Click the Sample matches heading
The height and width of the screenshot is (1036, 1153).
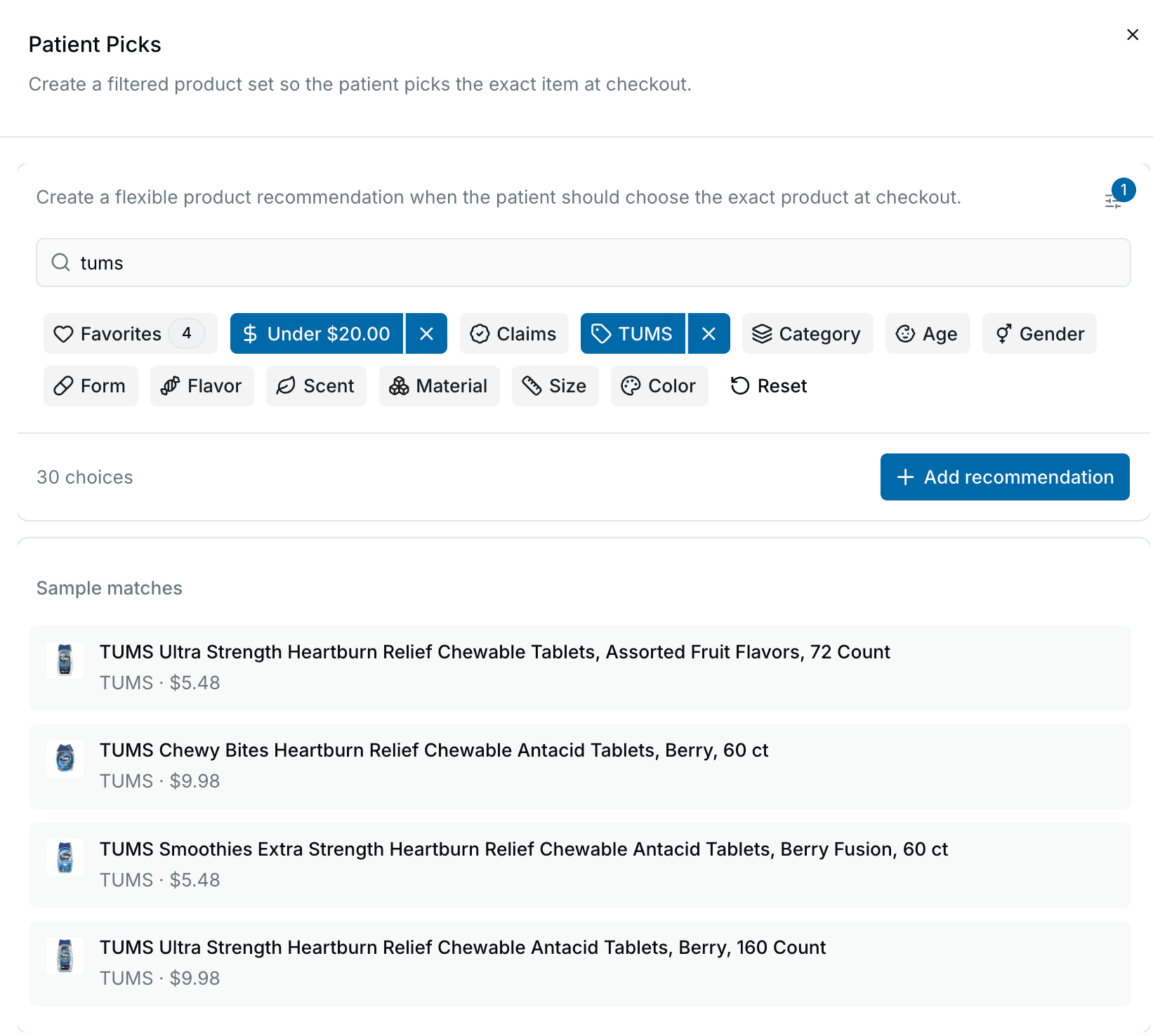(110, 588)
